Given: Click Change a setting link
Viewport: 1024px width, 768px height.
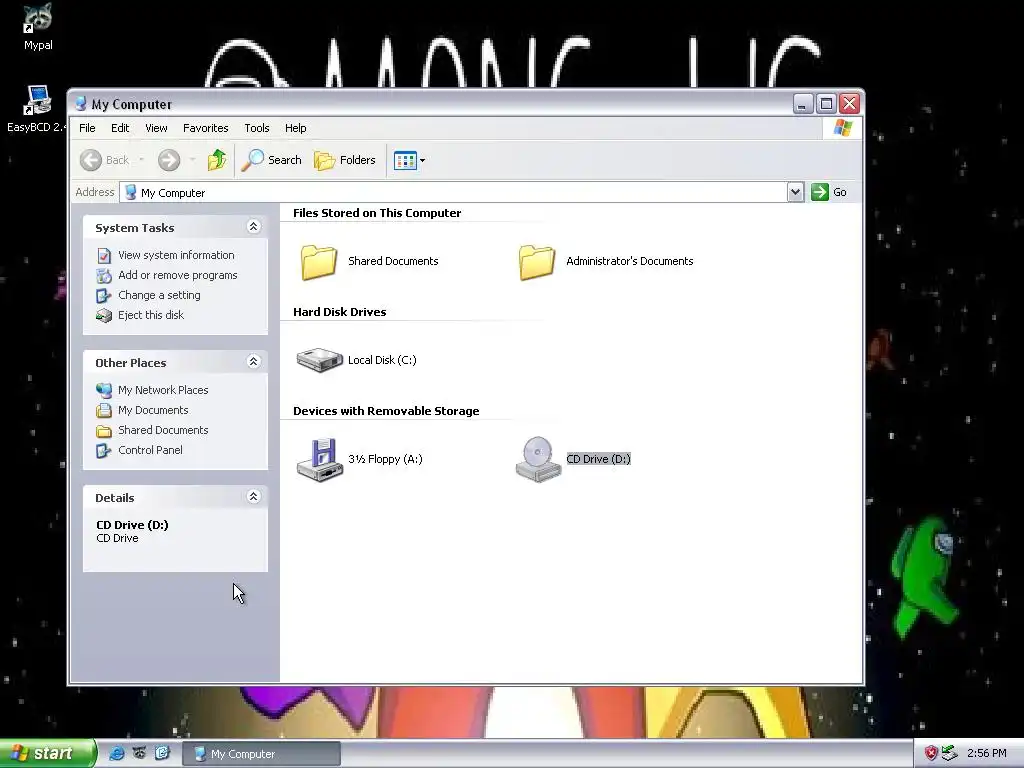Looking at the screenshot, I should [159, 295].
